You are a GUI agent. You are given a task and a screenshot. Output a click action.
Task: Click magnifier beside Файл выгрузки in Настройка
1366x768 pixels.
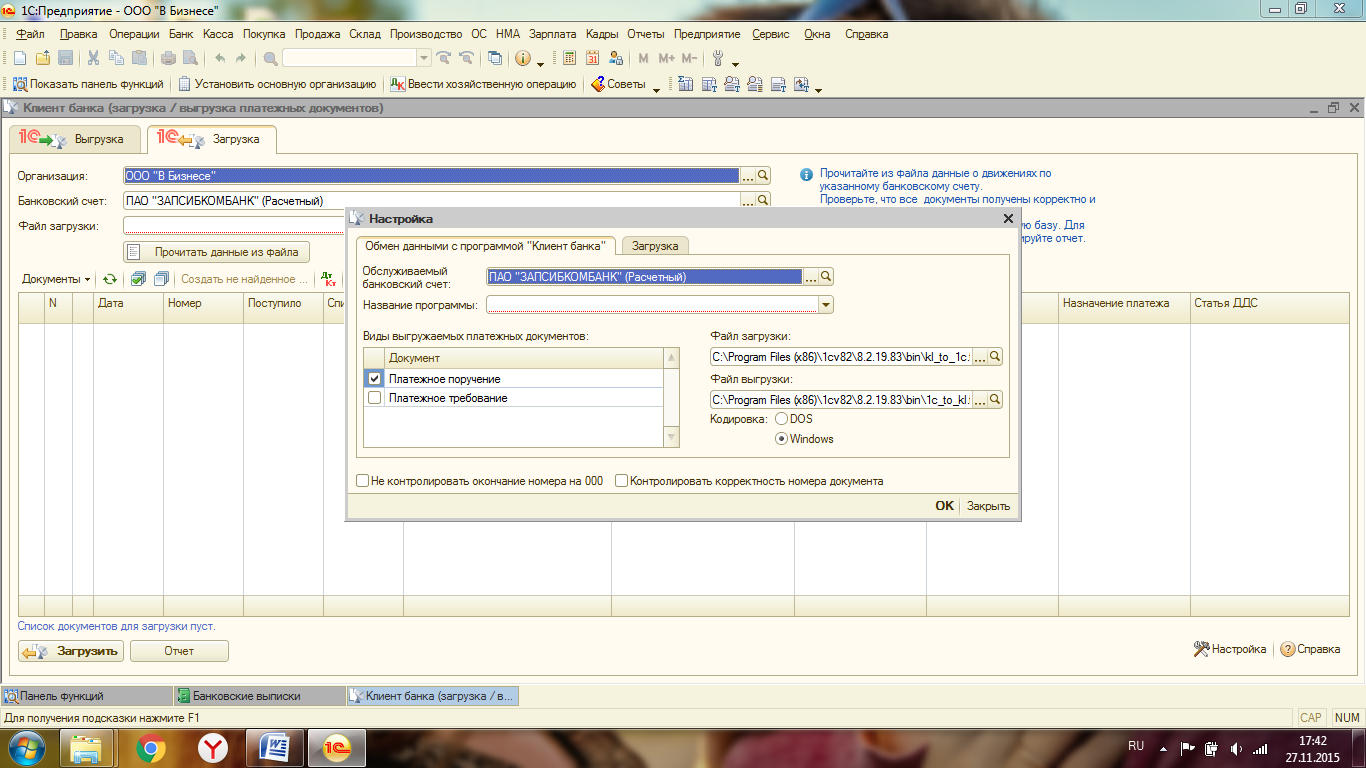tap(994, 400)
